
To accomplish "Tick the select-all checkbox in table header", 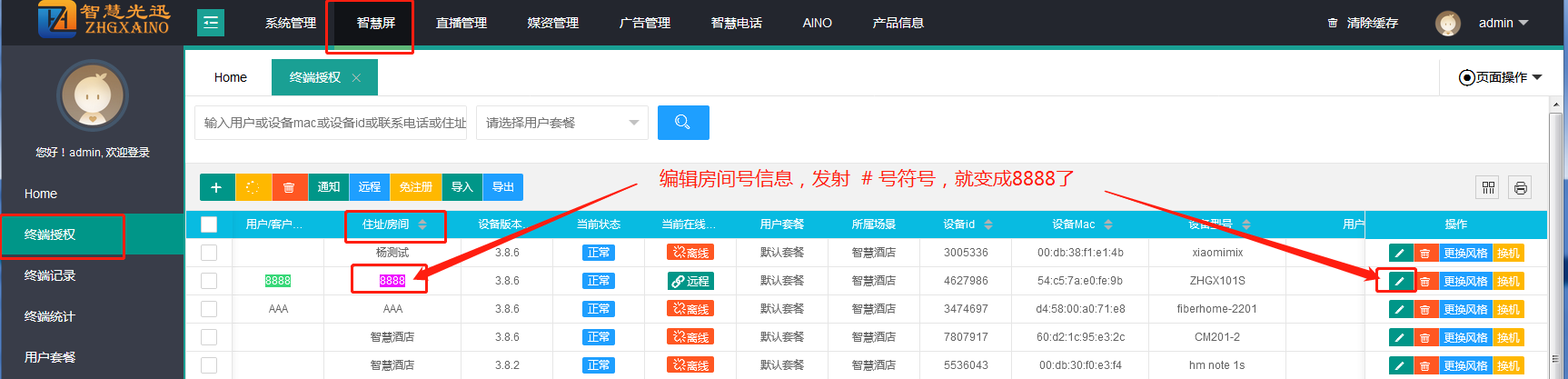I will 209,224.
